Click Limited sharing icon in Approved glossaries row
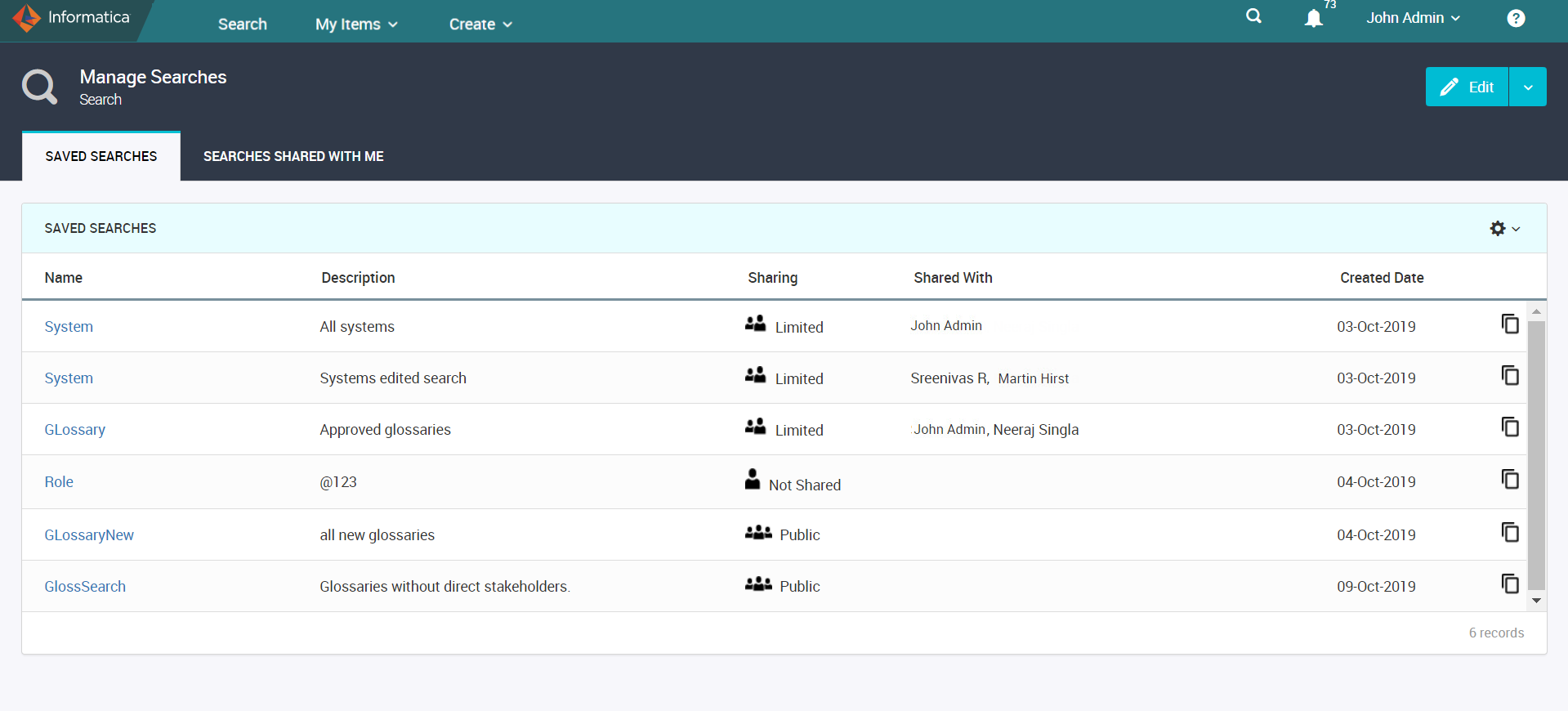This screenshot has height=711, width=1568. pos(755,426)
